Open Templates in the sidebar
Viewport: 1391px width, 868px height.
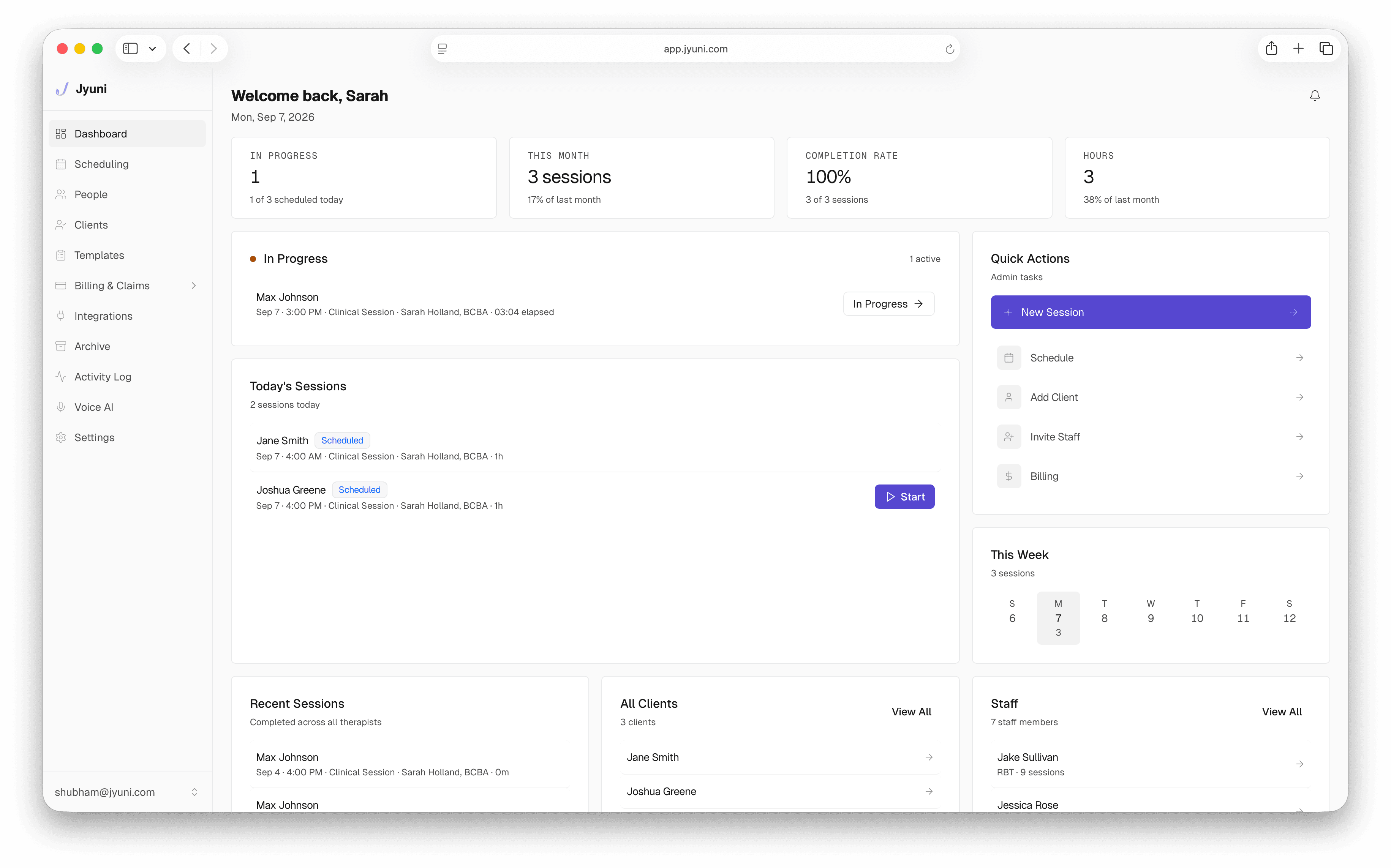(x=127, y=256)
